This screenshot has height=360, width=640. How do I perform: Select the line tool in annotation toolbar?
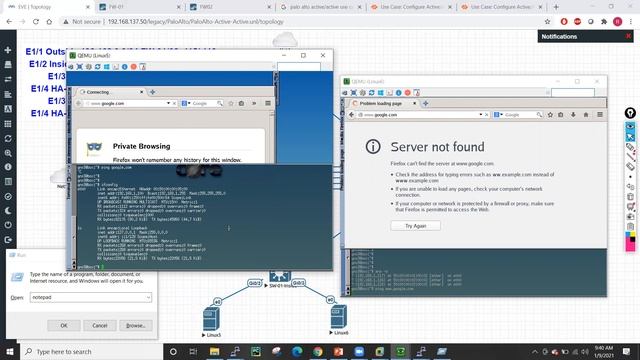pos(630,156)
